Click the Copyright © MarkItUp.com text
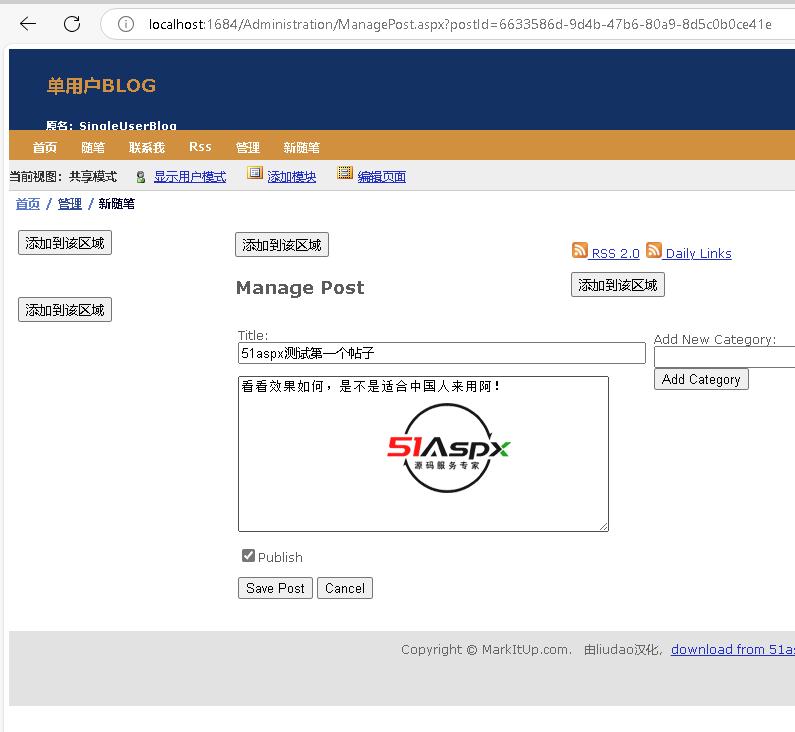 pyautogui.click(x=486, y=649)
